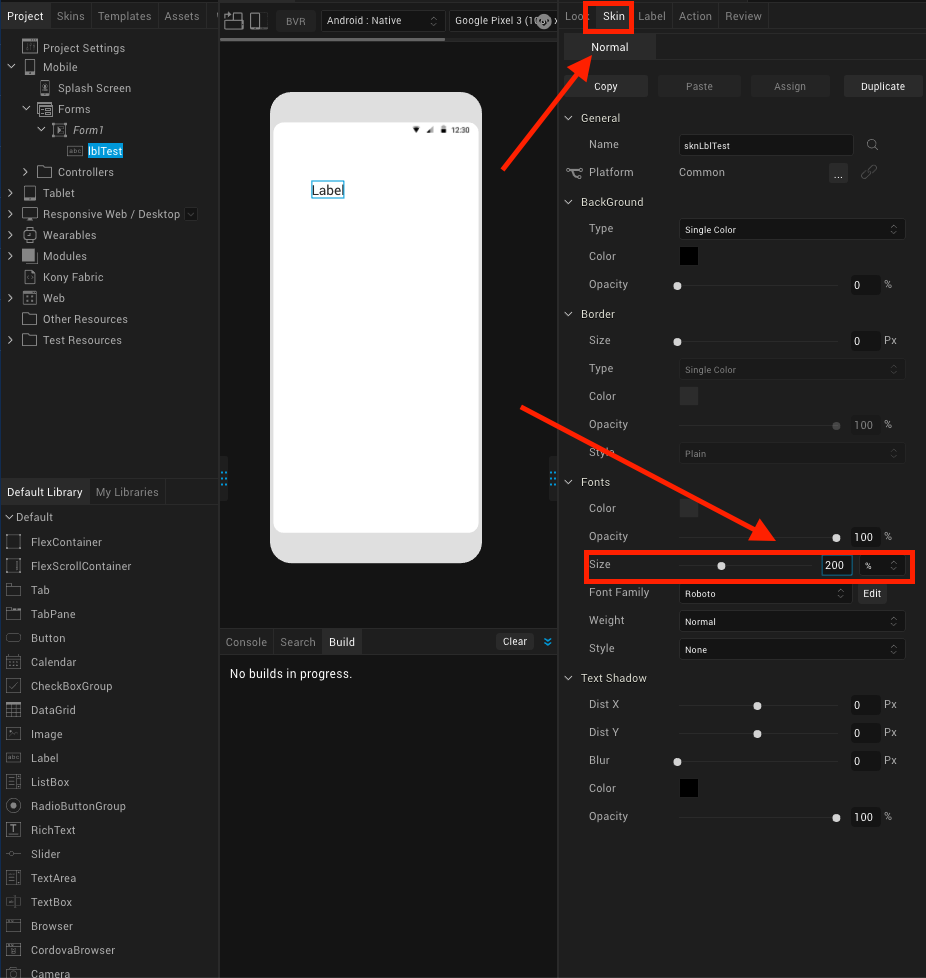Image resolution: width=926 pixels, height=978 pixels.
Task: Collapse the Default library group
Action: click(9, 517)
